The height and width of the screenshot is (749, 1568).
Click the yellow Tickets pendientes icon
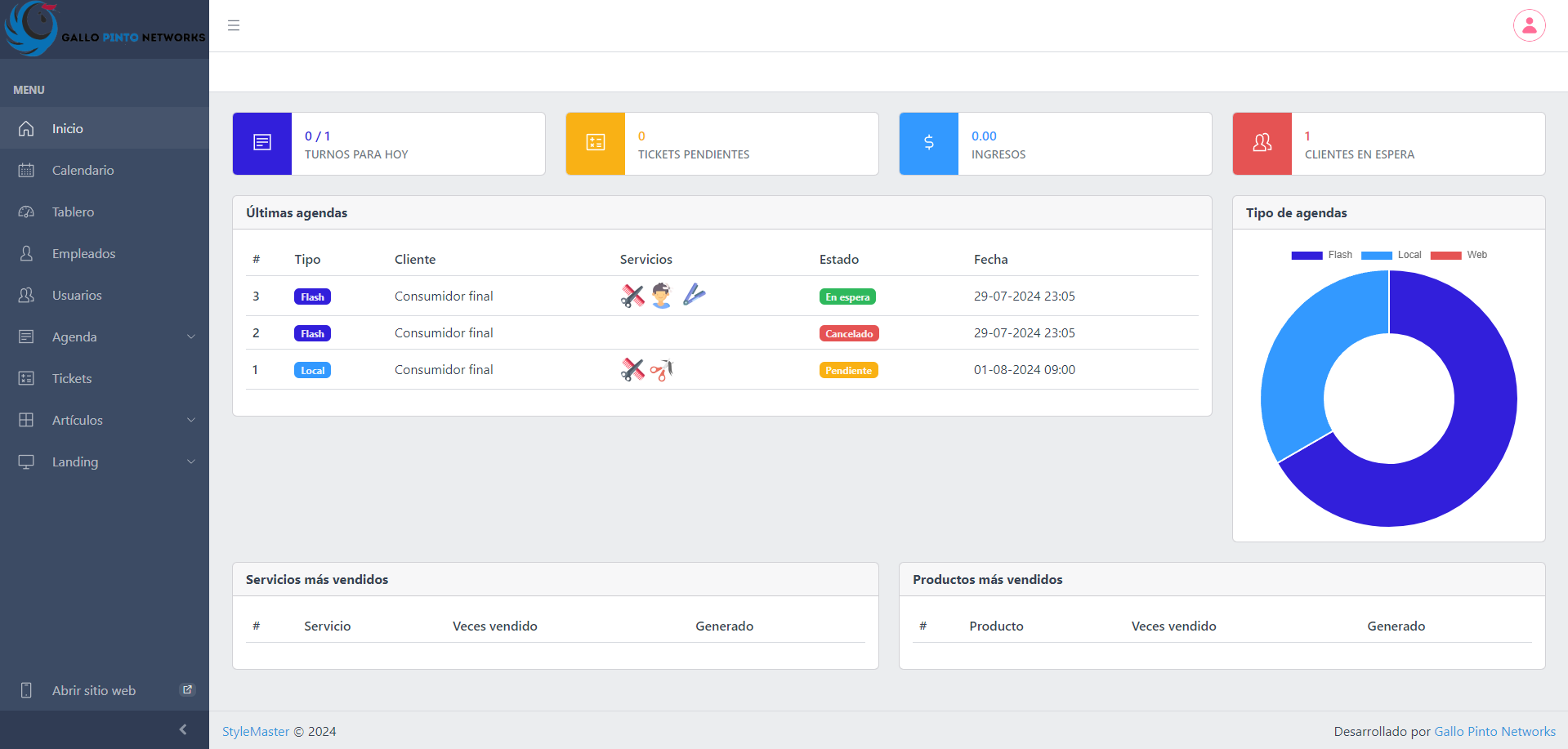(596, 143)
